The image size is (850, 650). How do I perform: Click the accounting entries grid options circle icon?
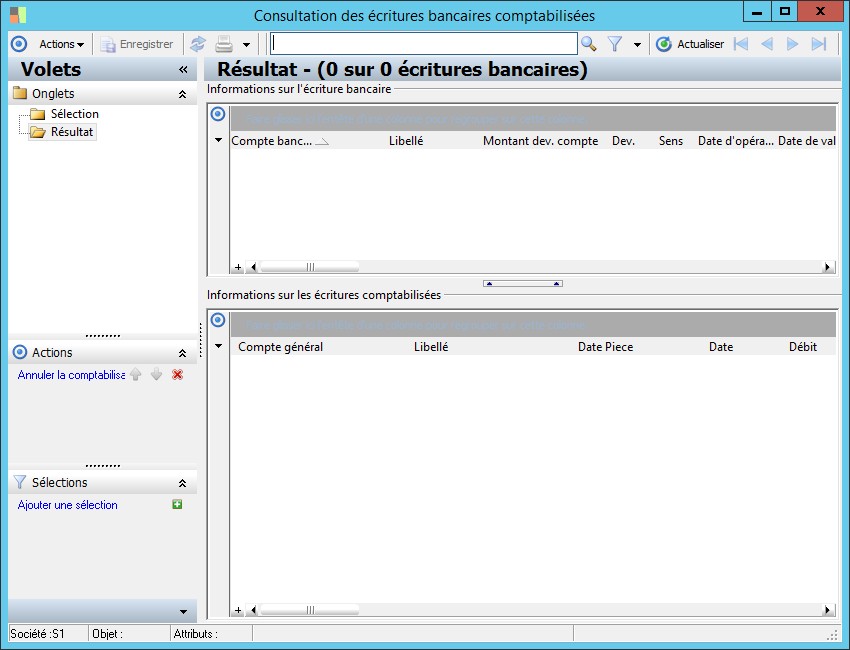[x=218, y=320]
